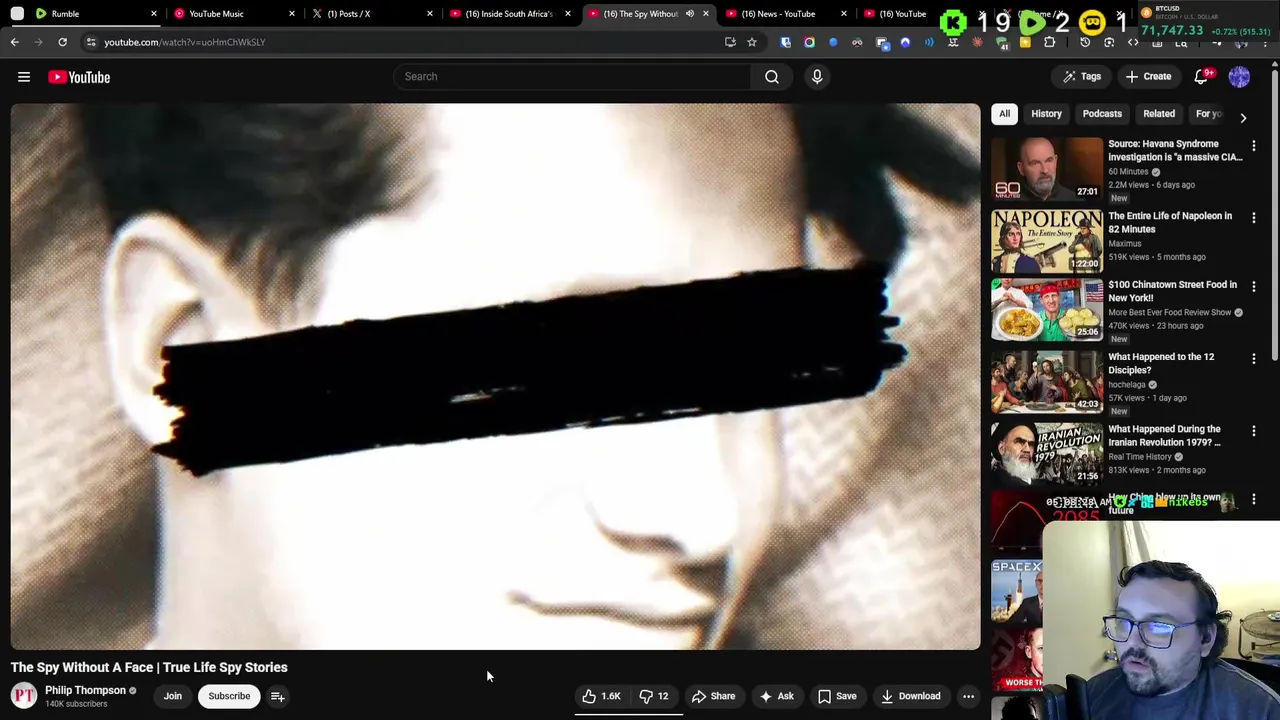Click the Join button

click(173, 696)
